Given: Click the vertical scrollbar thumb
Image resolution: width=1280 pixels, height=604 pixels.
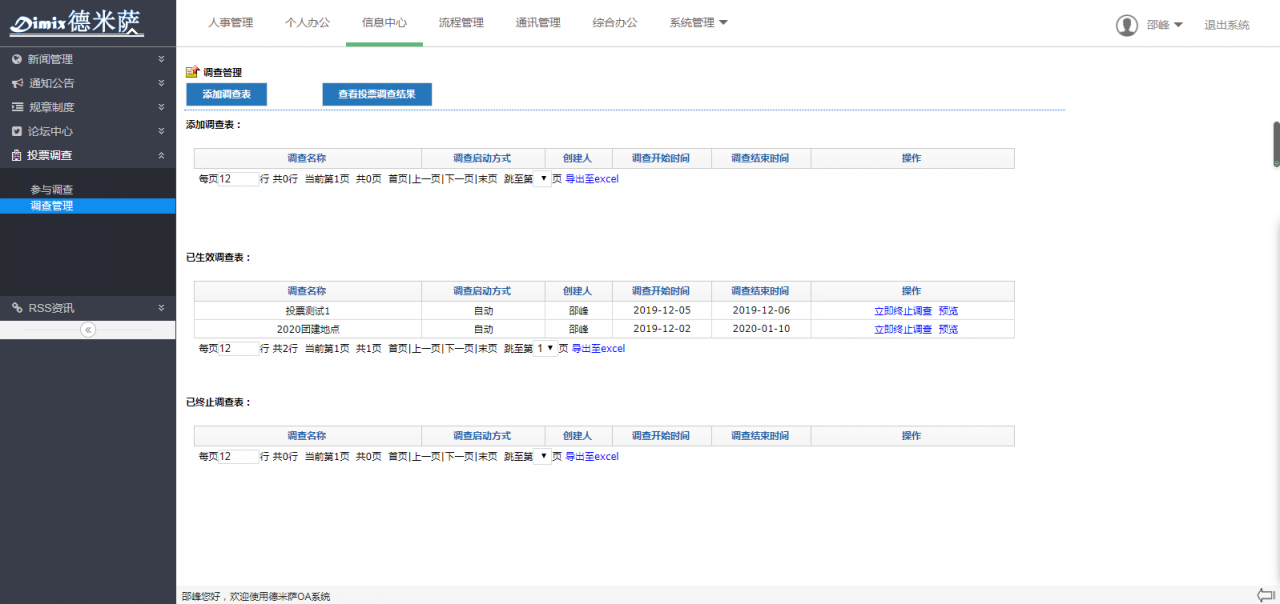Looking at the screenshot, I should (1276, 144).
